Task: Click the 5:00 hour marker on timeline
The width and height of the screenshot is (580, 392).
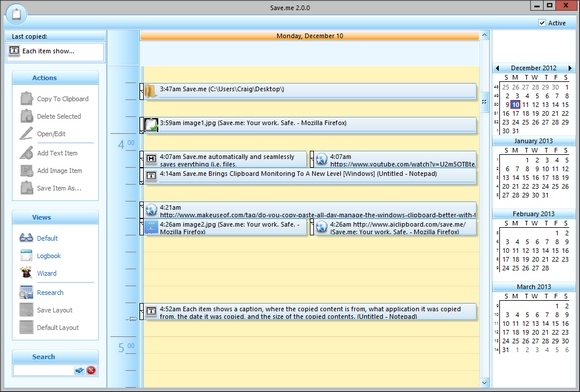Action: point(126,347)
